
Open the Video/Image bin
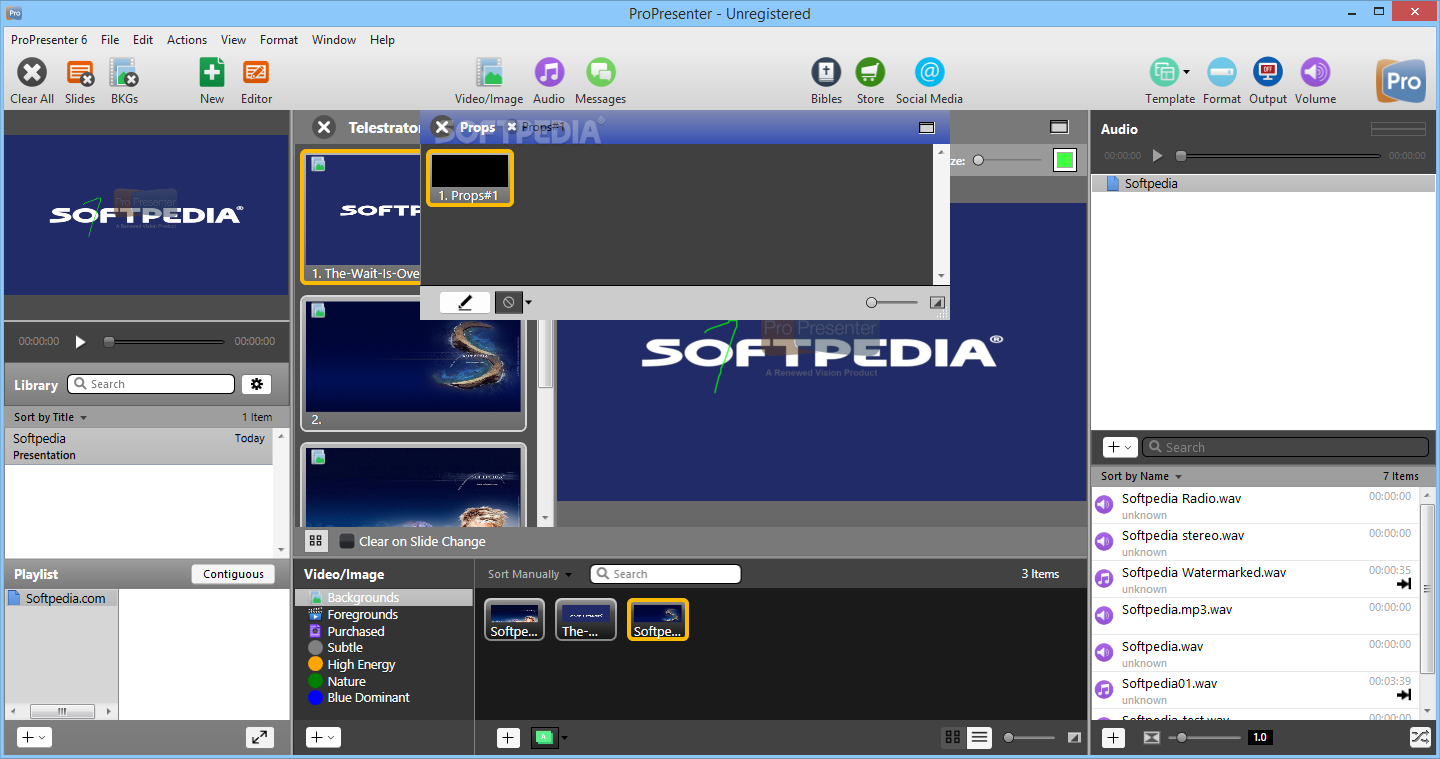coord(489,73)
